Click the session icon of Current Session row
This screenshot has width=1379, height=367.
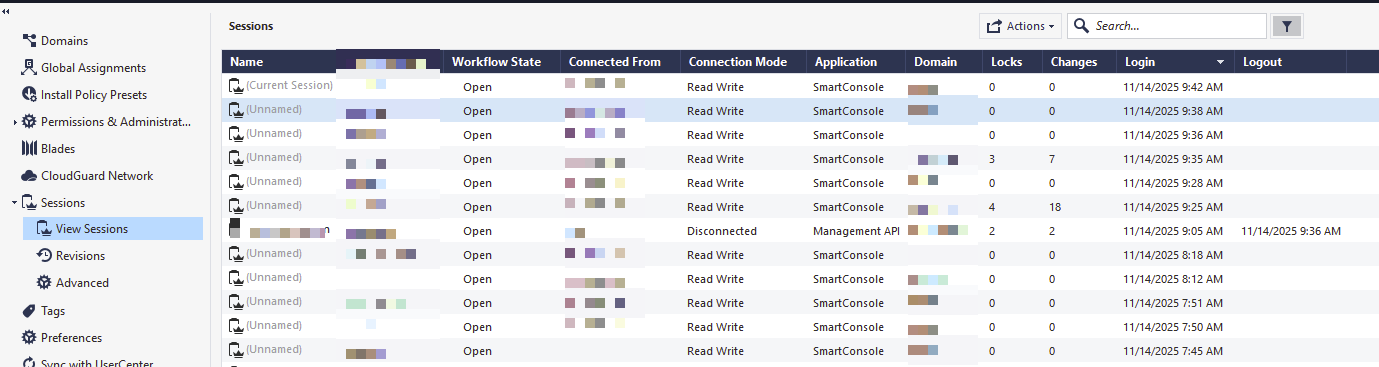(236, 87)
